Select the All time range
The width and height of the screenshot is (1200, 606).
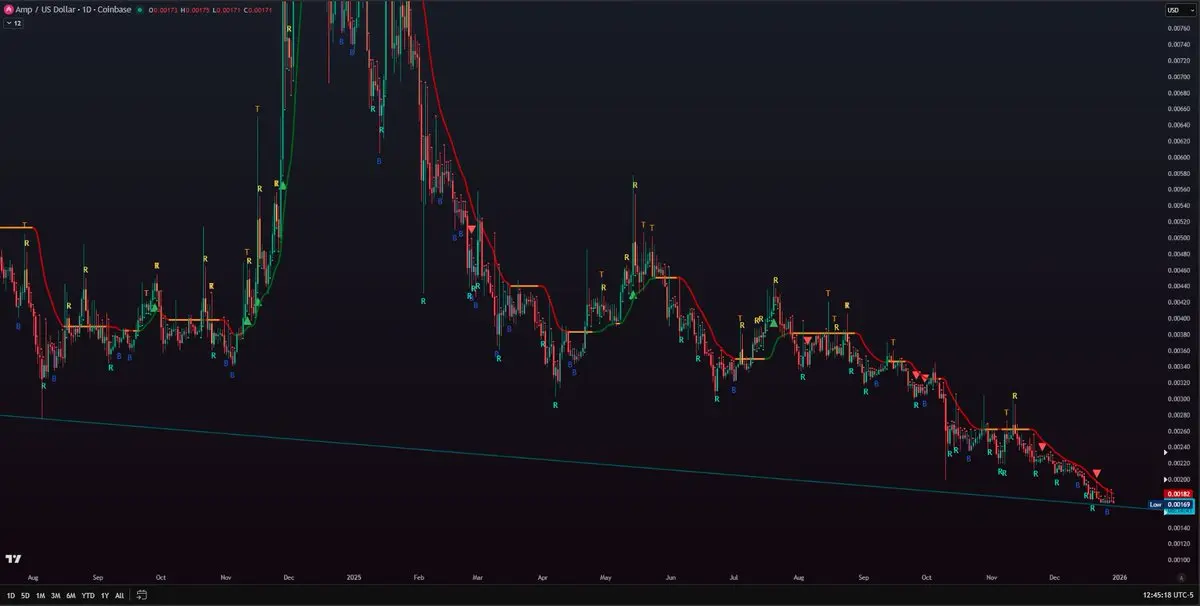120,595
